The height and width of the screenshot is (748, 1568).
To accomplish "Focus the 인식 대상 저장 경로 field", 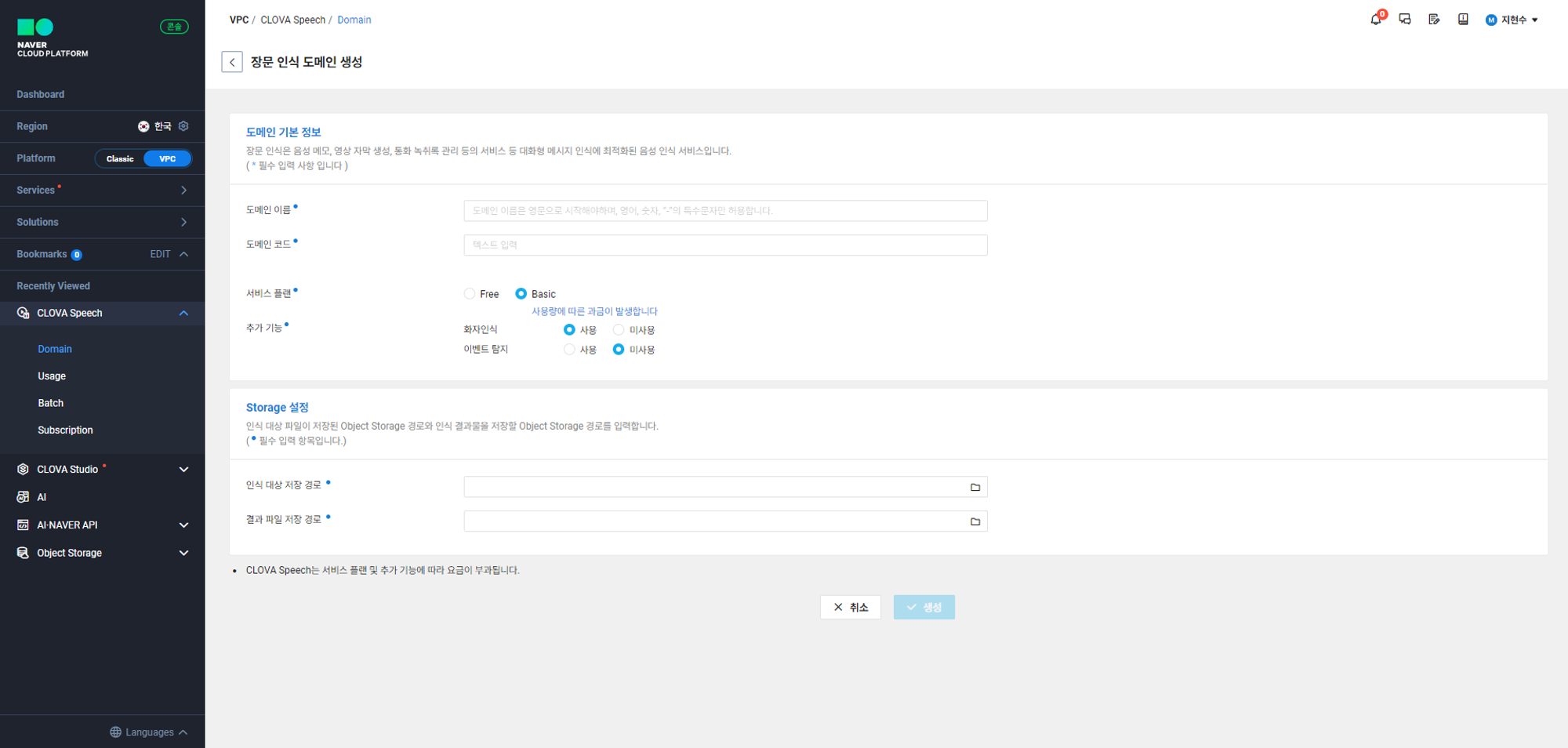I will tap(725, 487).
